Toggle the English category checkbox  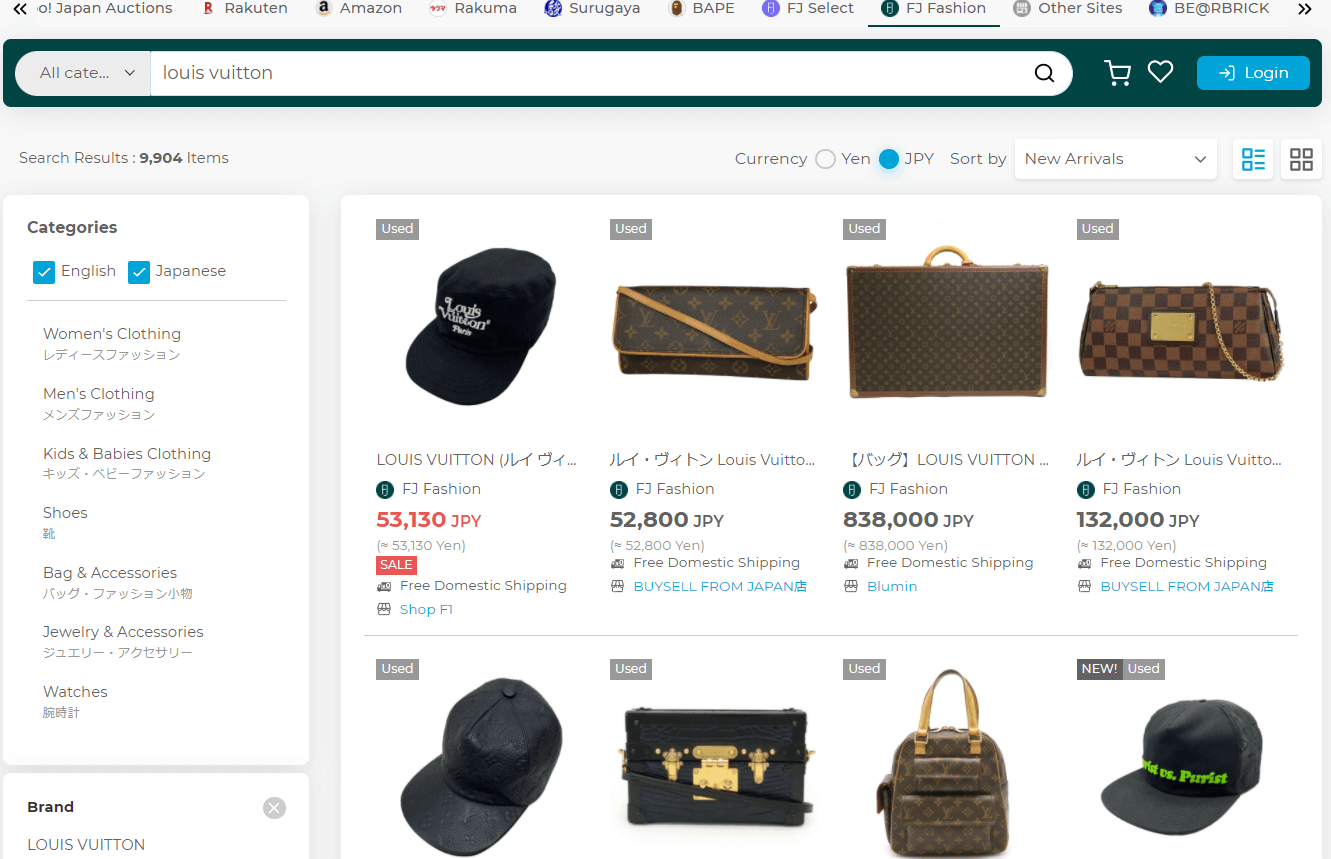44,272
